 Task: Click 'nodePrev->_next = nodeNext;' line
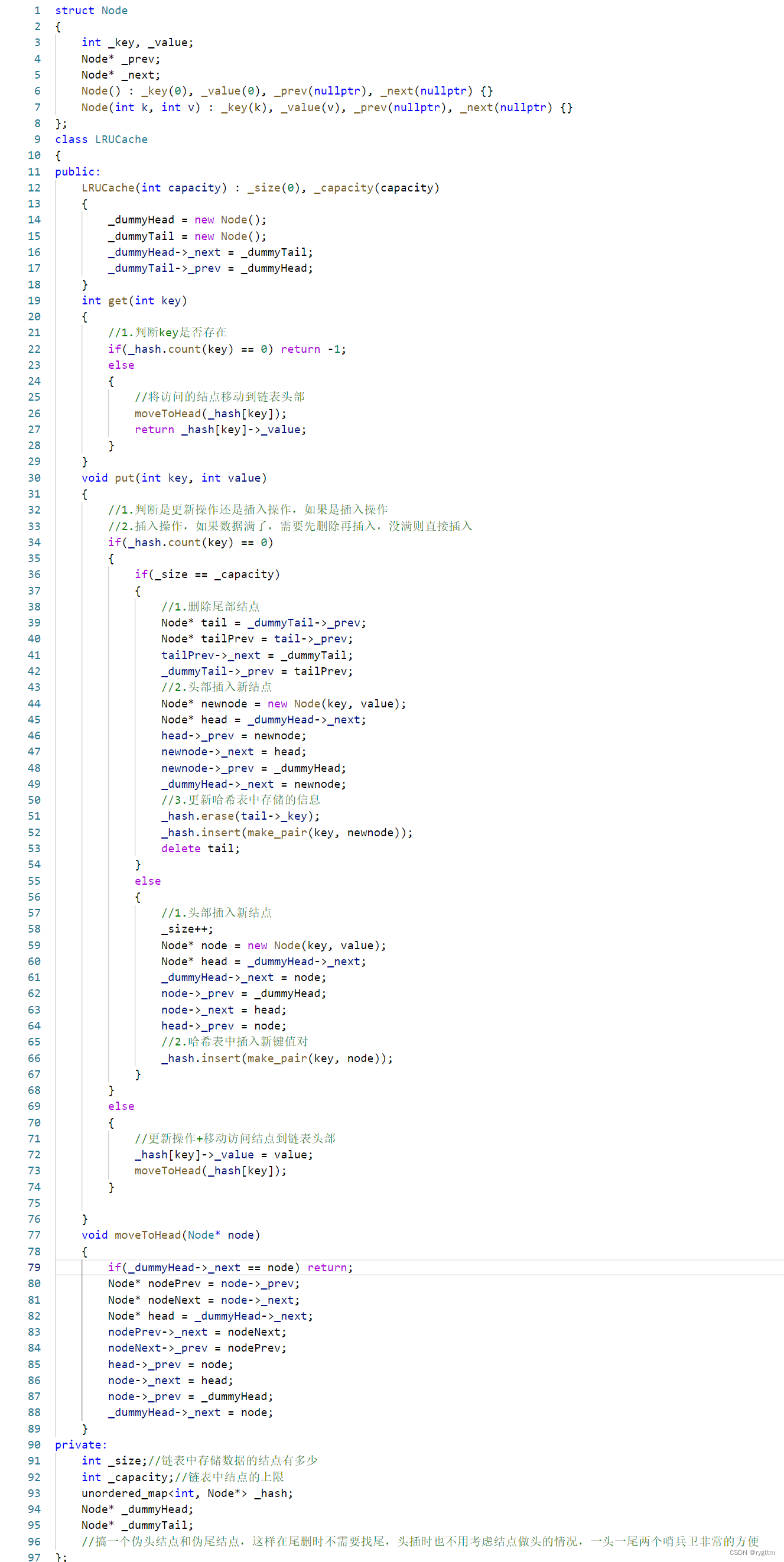tap(198, 1332)
